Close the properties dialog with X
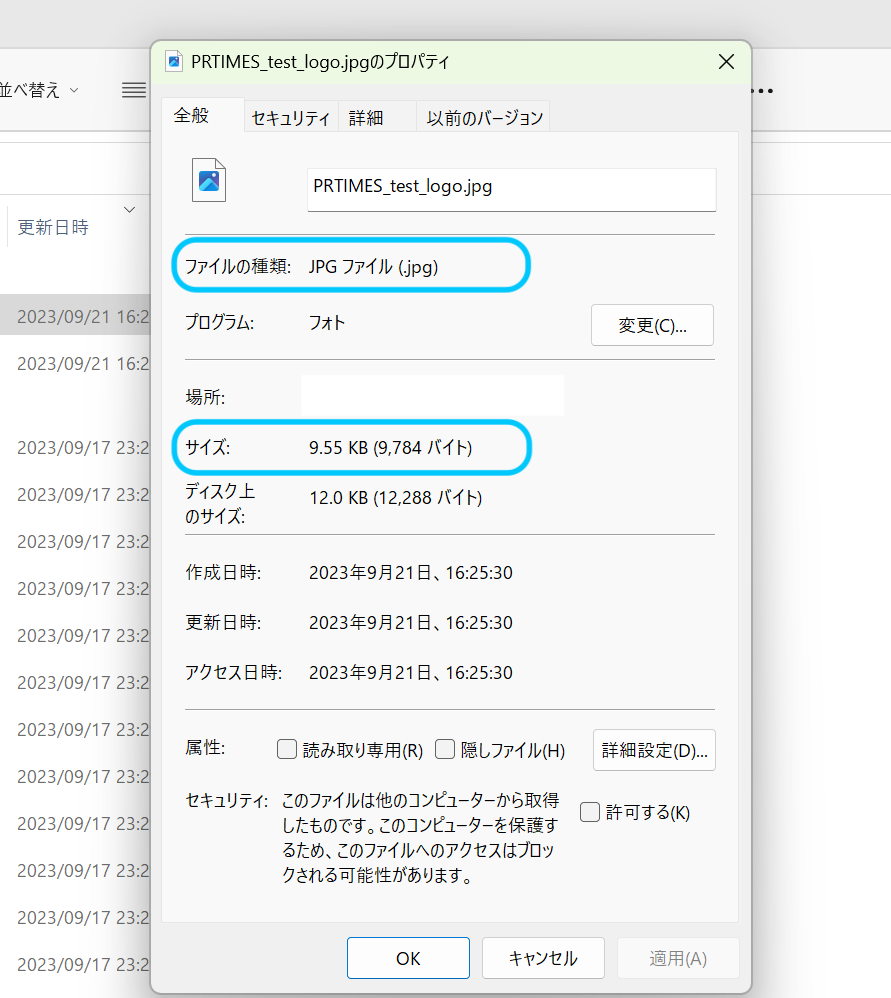Viewport: 891px width, 998px height. point(727,62)
